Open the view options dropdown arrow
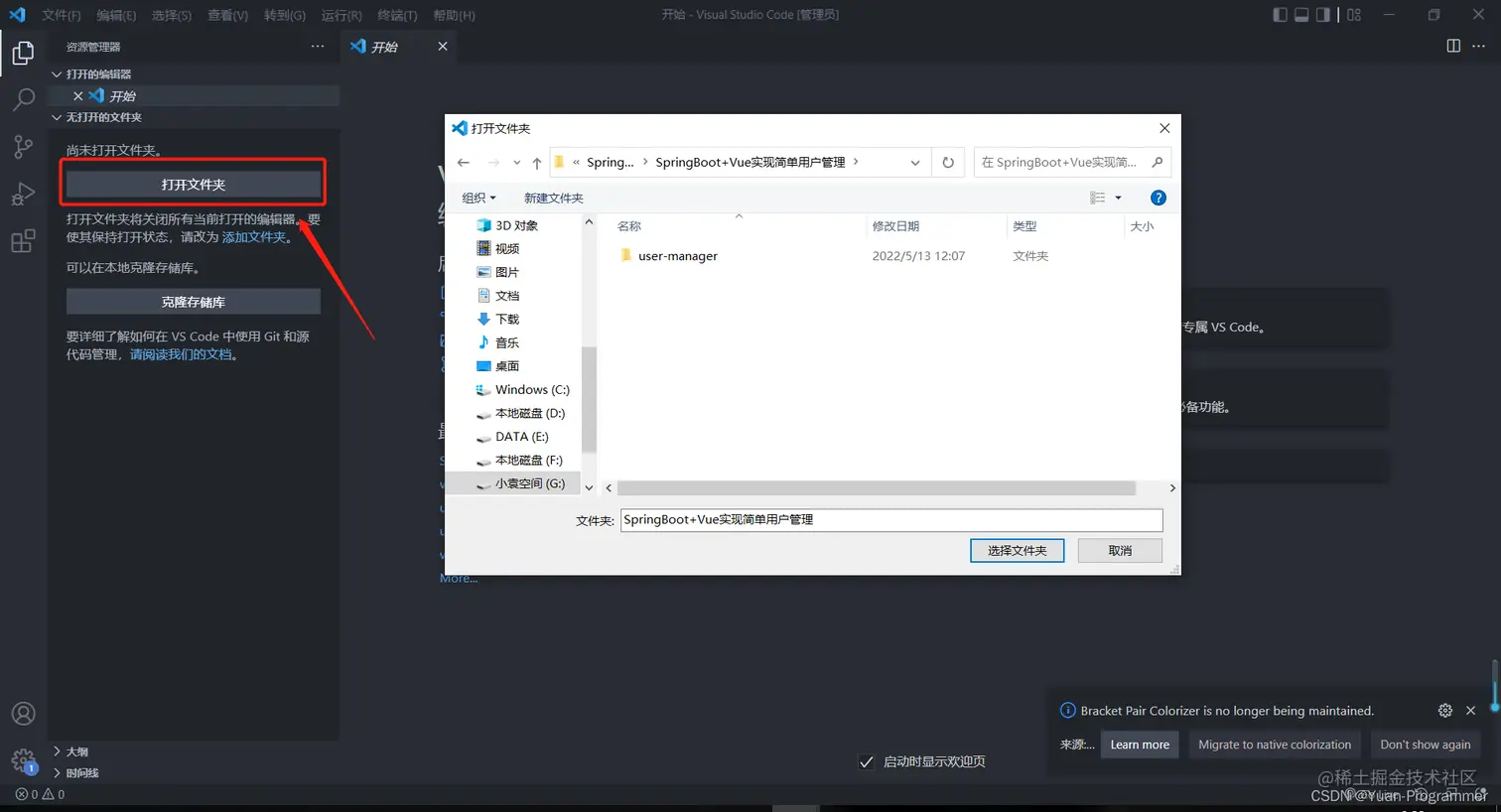Viewport: 1501px width, 812px height. coord(1118,198)
